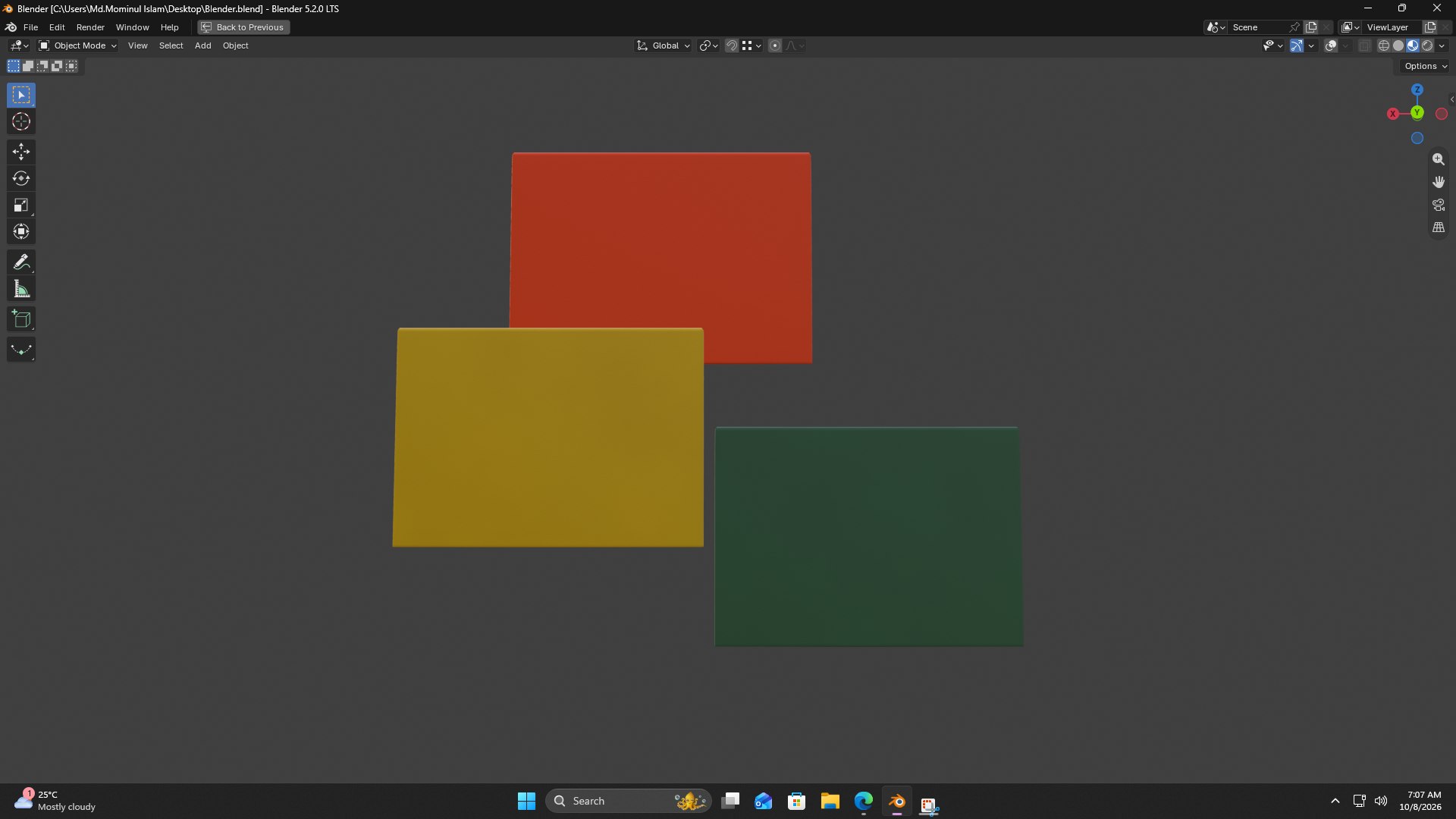
Task: Click the Zoom viewport magnifier icon
Action: [x=1439, y=159]
